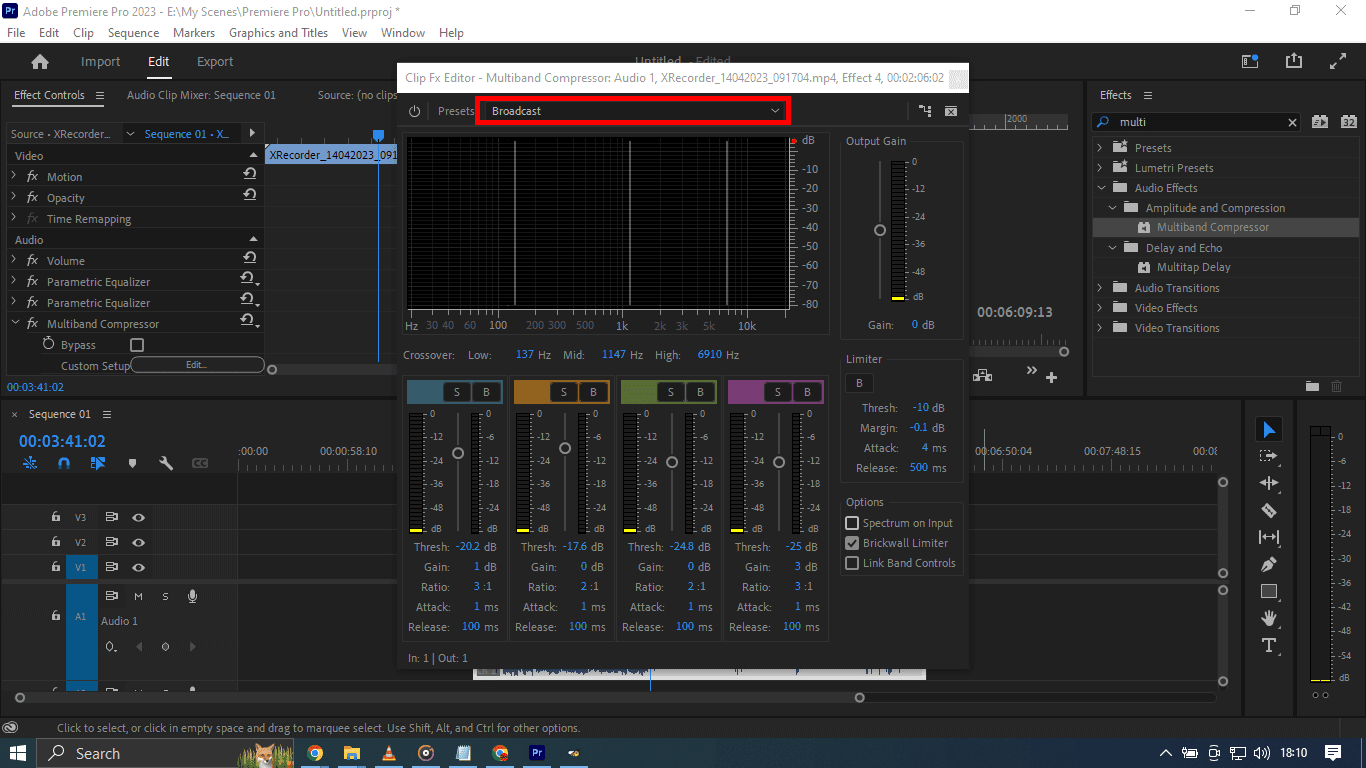
Task: Add a marker in the timeline
Action: point(132,464)
